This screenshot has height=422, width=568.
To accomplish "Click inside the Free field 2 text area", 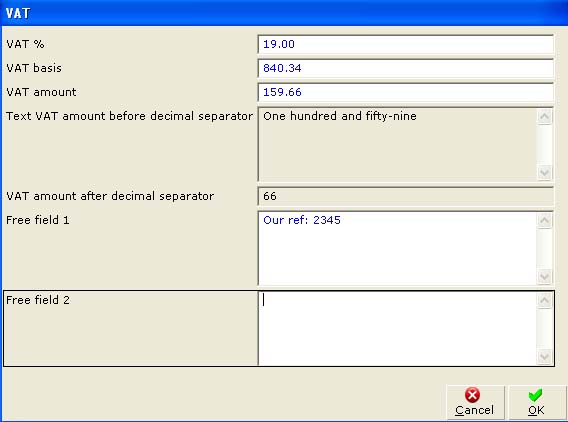I will pos(397,328).
